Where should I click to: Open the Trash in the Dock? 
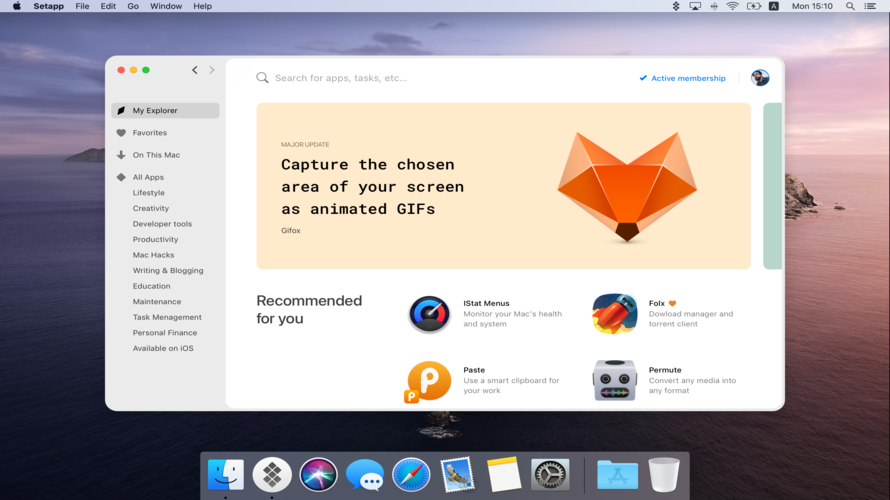664,474
